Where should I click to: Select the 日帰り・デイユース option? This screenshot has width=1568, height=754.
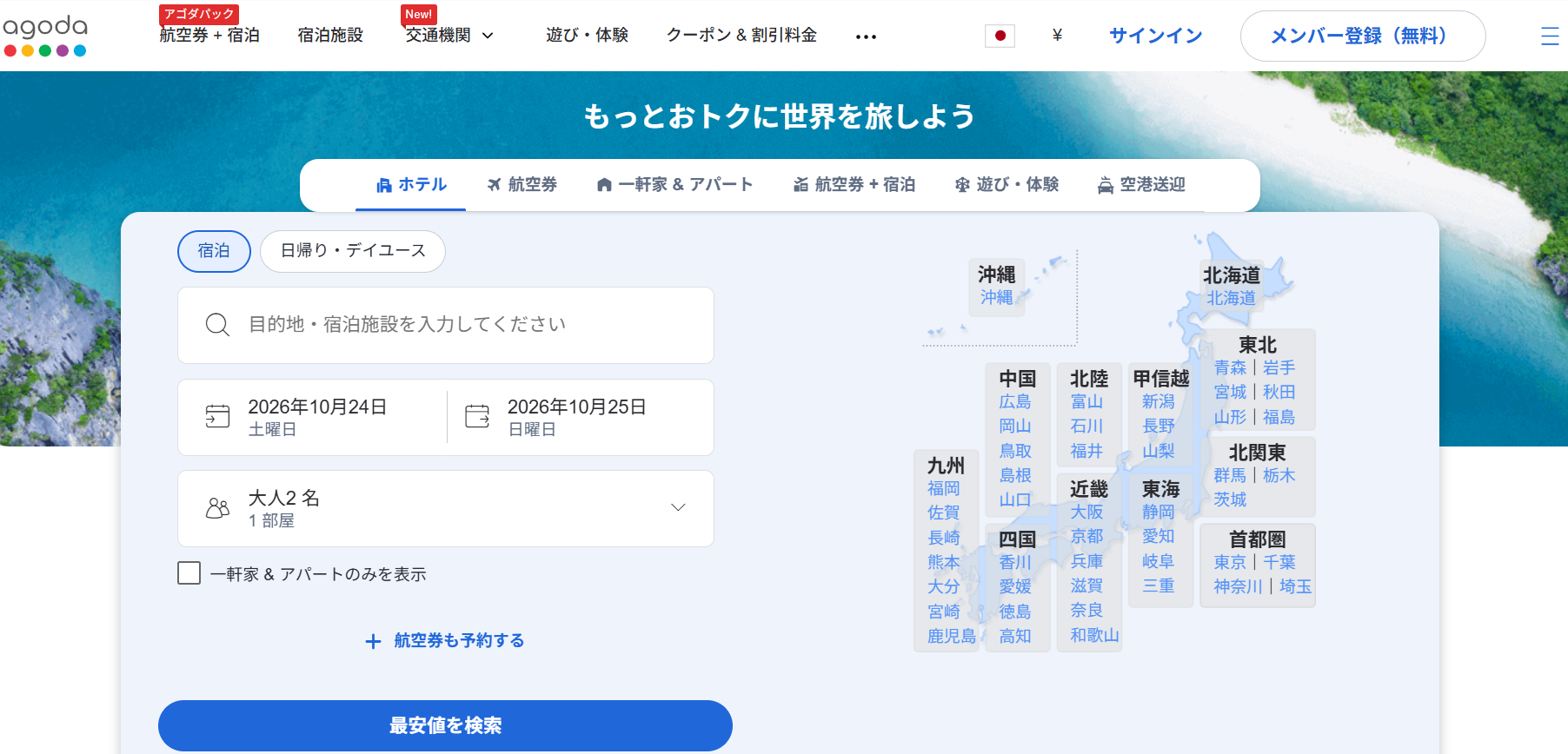353,251
